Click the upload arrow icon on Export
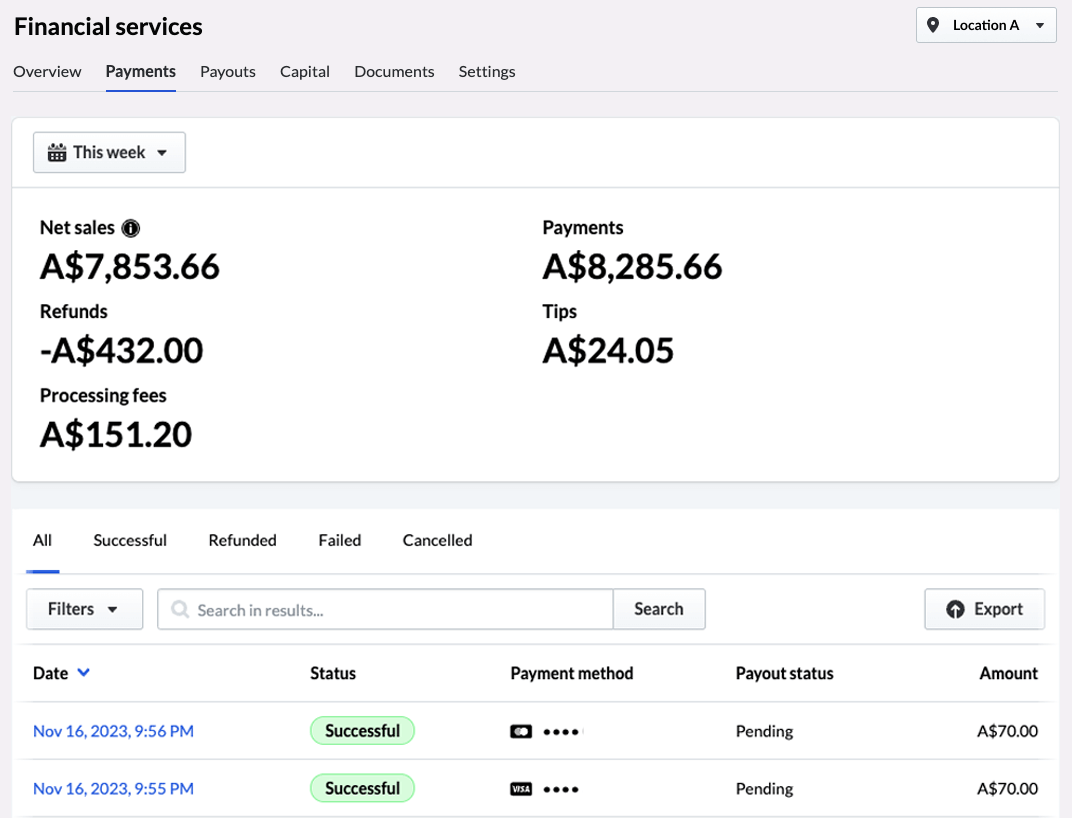This screenshot has width=1072, height=818. [x=957, y=609]
